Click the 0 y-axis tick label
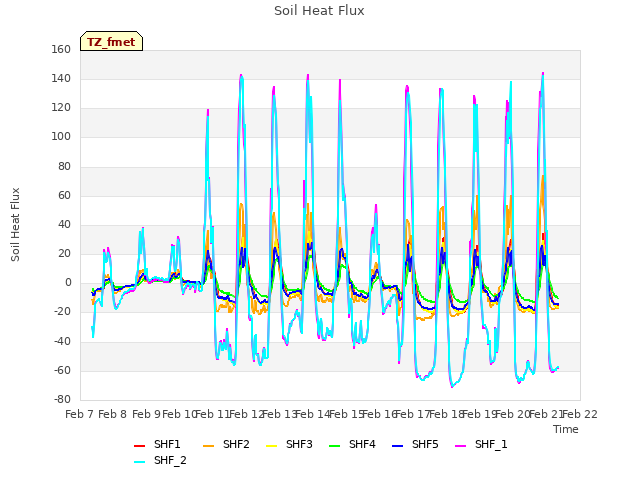Viewport: 640px width, 480px height. [68, 282]
